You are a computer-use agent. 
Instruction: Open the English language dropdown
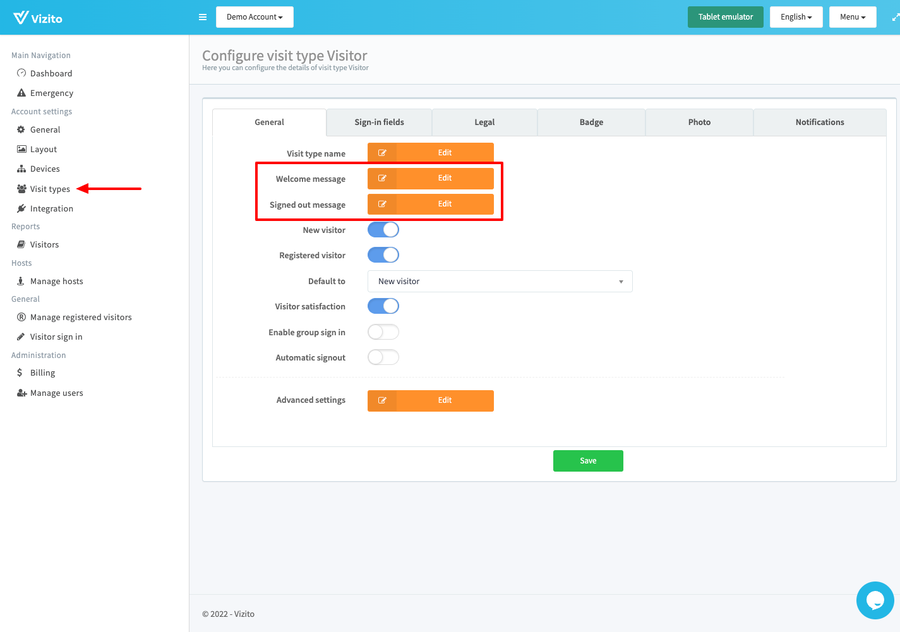click(796, 17)
